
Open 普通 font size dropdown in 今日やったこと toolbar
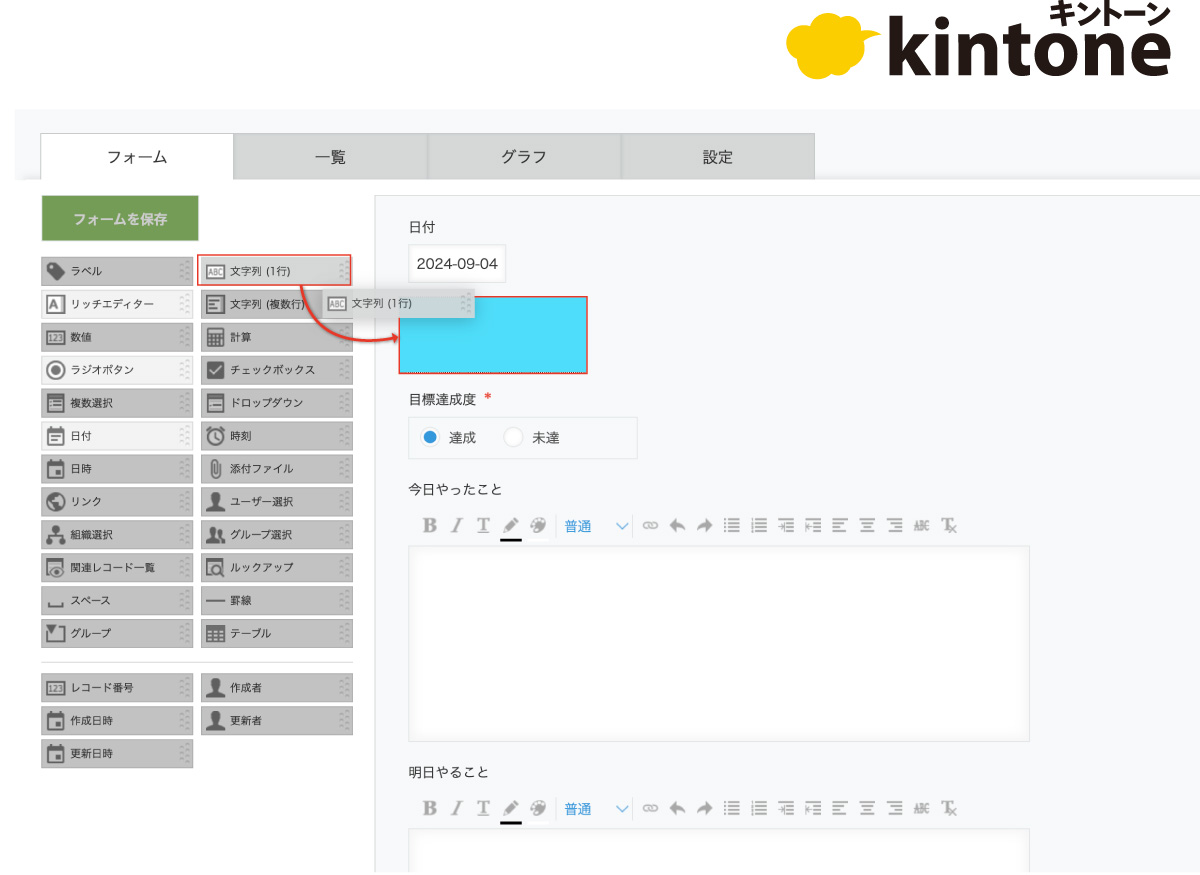[x=596, y=526]
